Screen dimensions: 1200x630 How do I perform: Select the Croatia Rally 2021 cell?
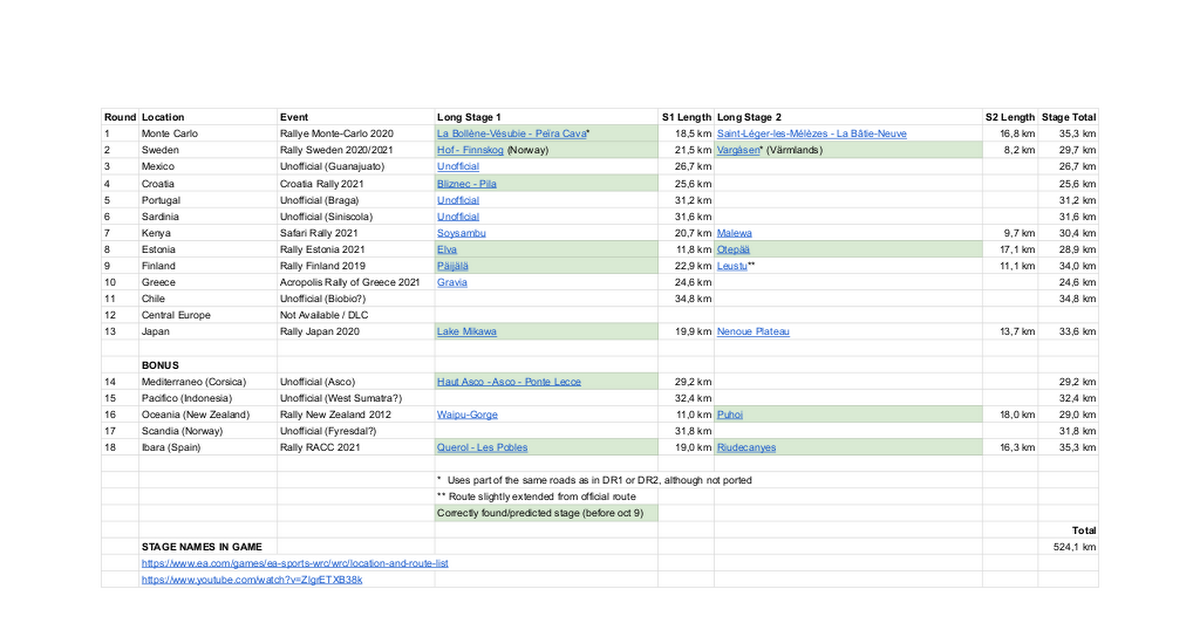click(x=356, y=183)
